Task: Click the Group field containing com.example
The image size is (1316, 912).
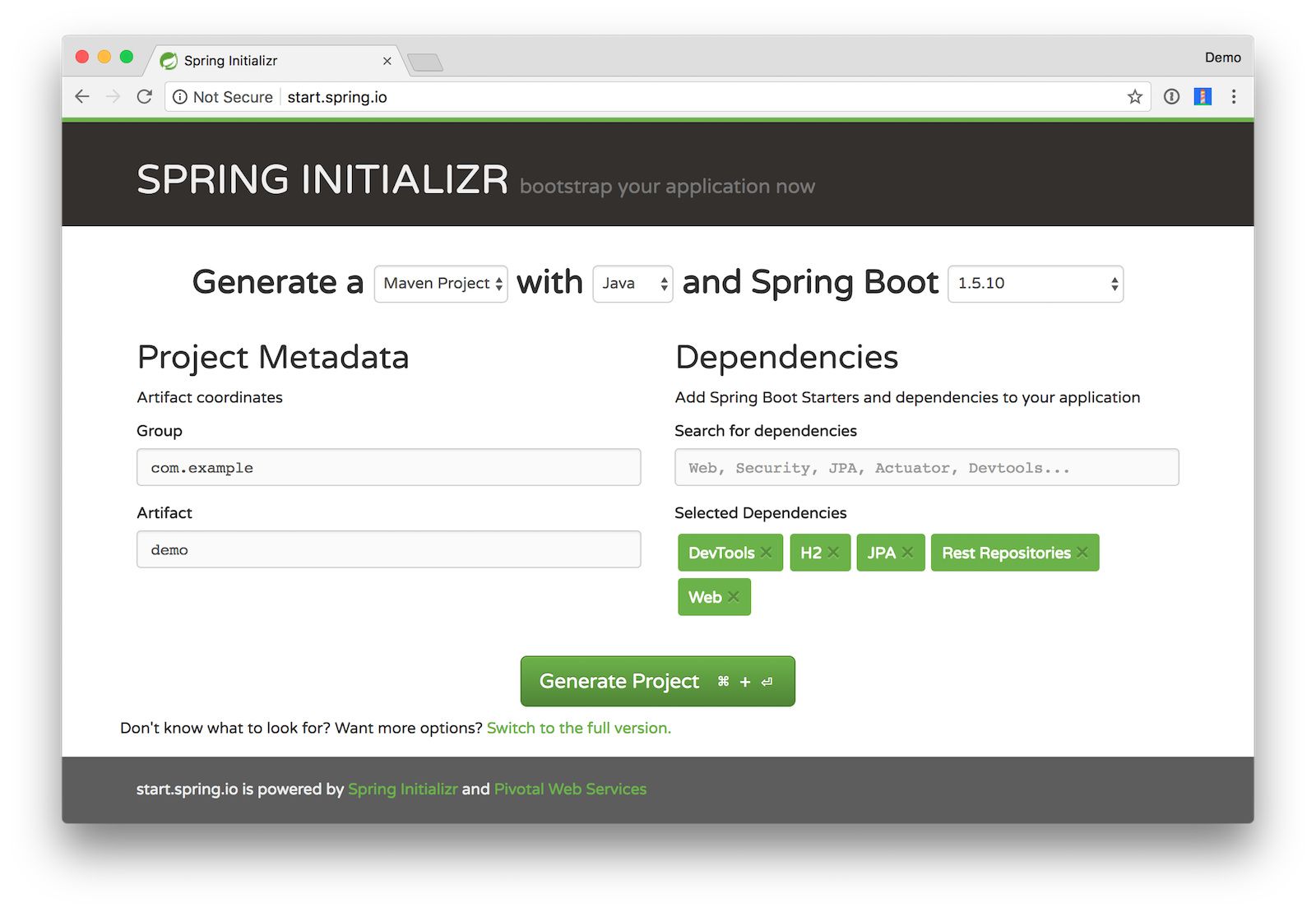Action: tap(388, 467)
